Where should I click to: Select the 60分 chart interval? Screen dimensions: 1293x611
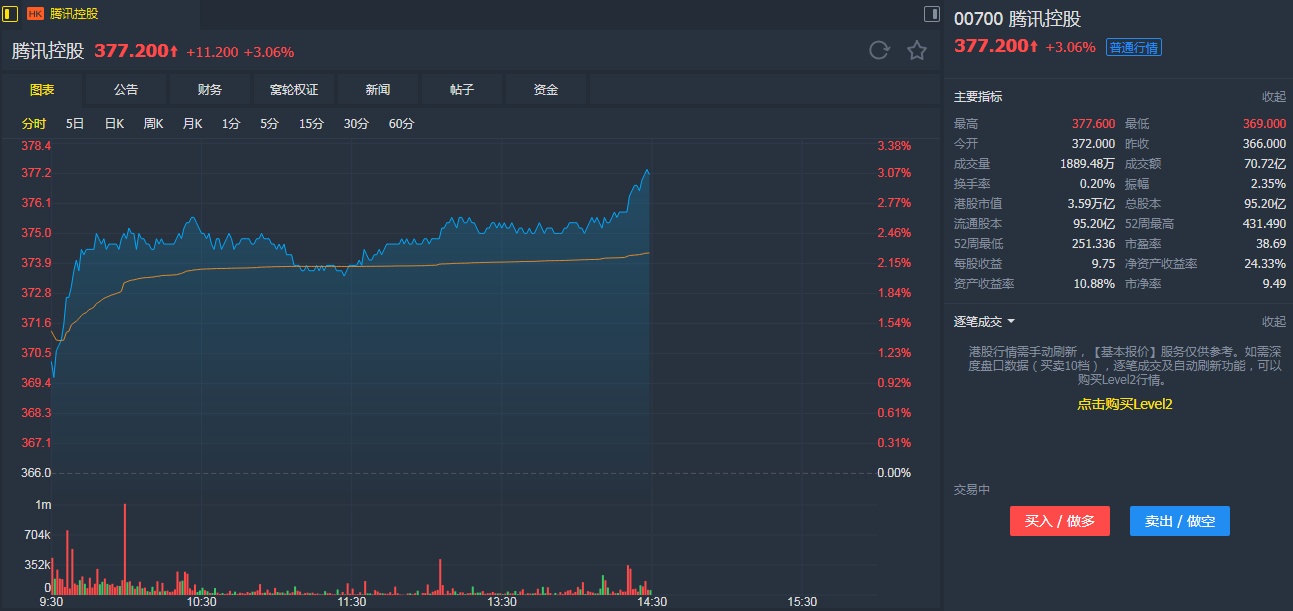click(x=401, y=124)
